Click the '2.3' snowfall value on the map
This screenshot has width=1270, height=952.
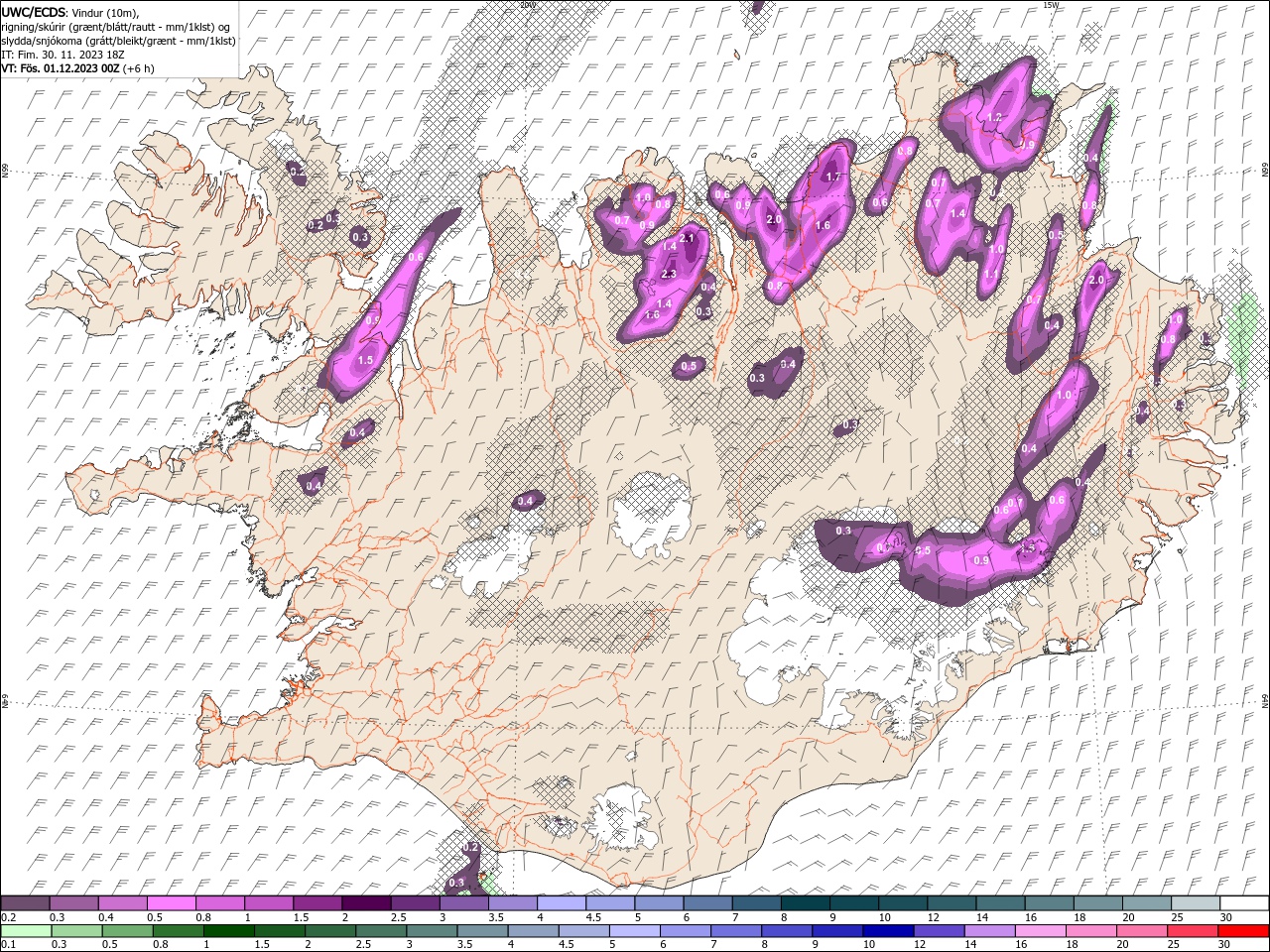pos(668,274)
